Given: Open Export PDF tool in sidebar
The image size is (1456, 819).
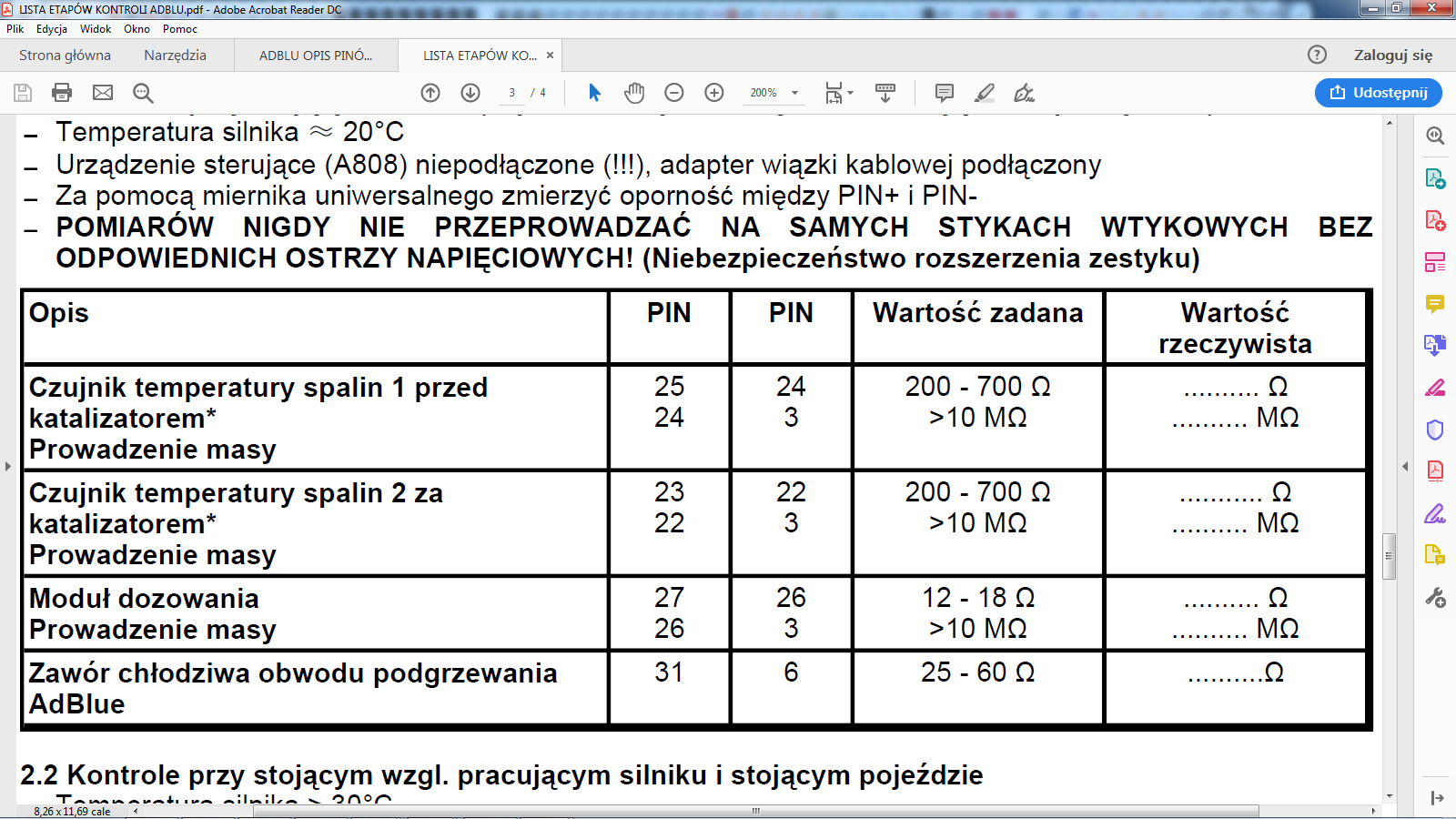Looking at the screenshot, I should point(1435,178).
